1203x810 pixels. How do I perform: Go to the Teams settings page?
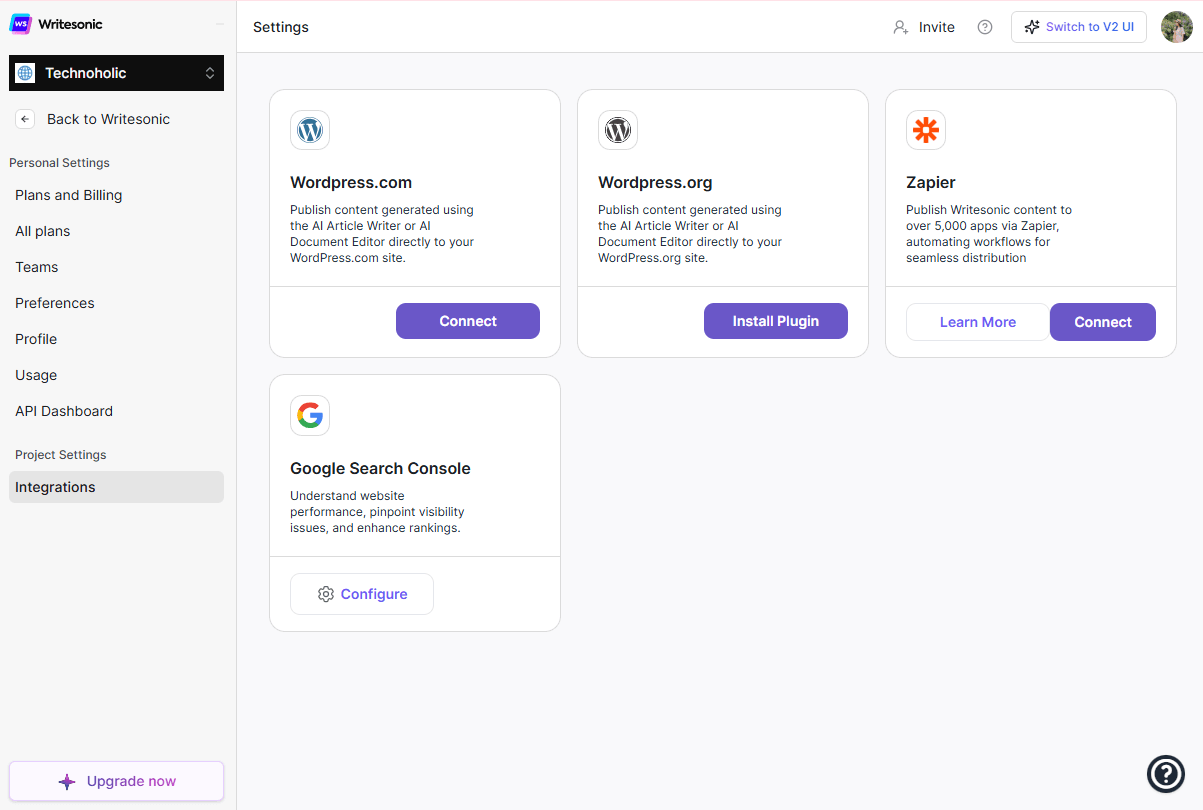[x=36, y=267]
